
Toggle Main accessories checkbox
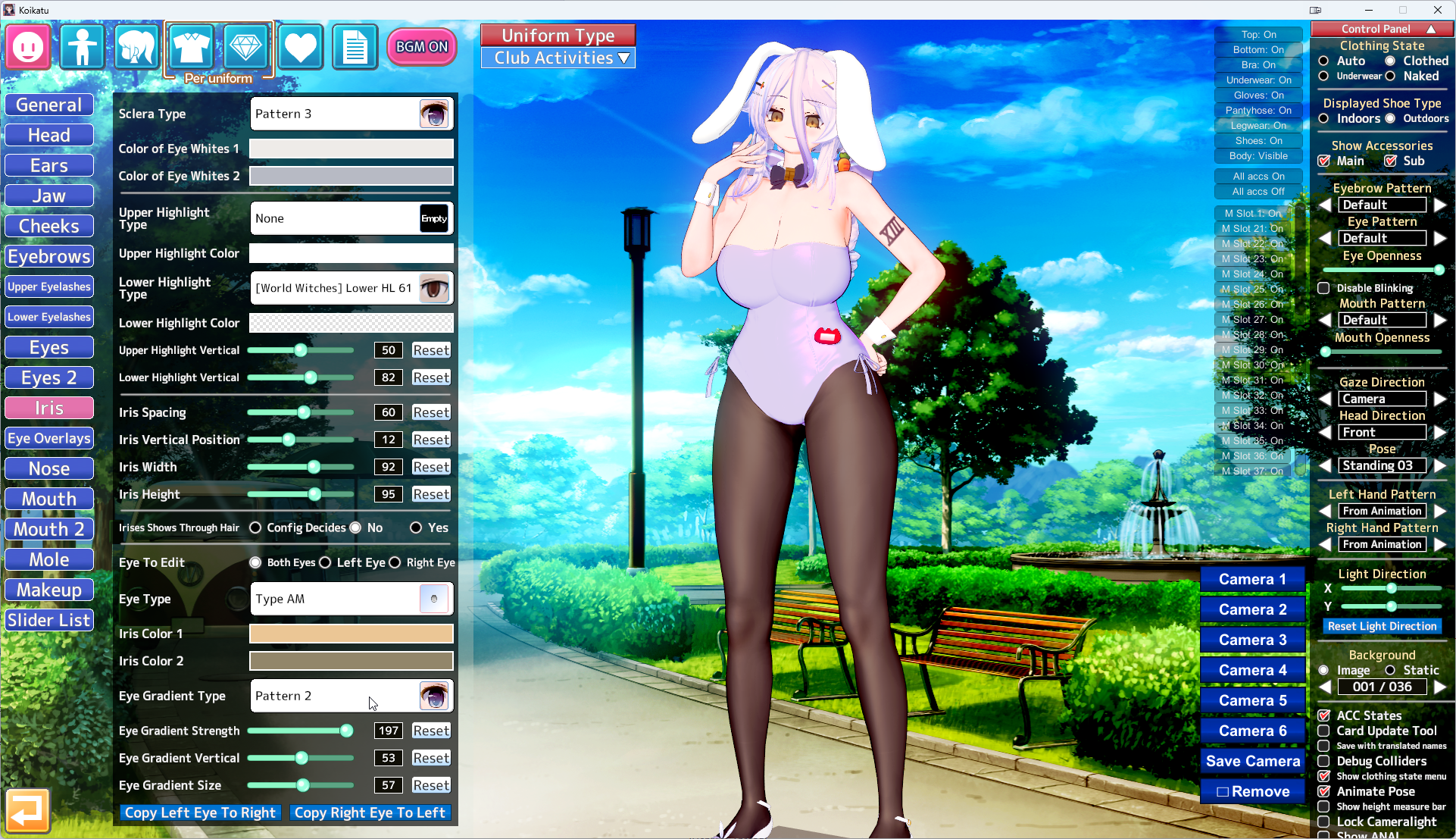coord(1324,161)
